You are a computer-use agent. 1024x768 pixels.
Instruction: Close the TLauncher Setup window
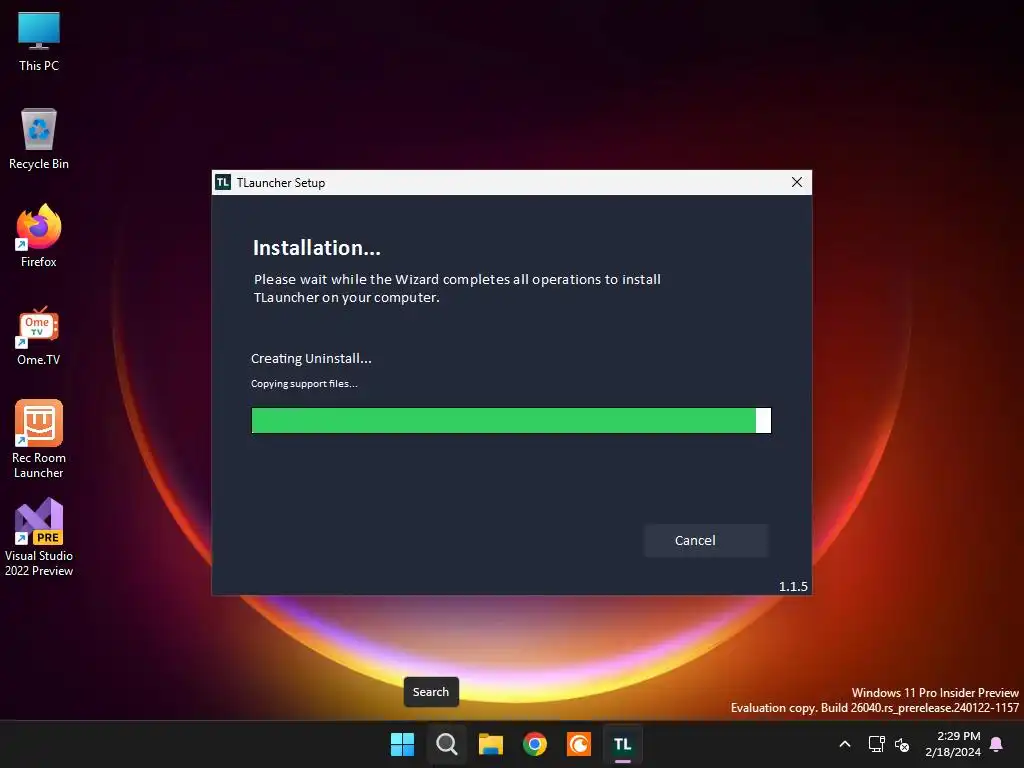[x=796, y=182]
